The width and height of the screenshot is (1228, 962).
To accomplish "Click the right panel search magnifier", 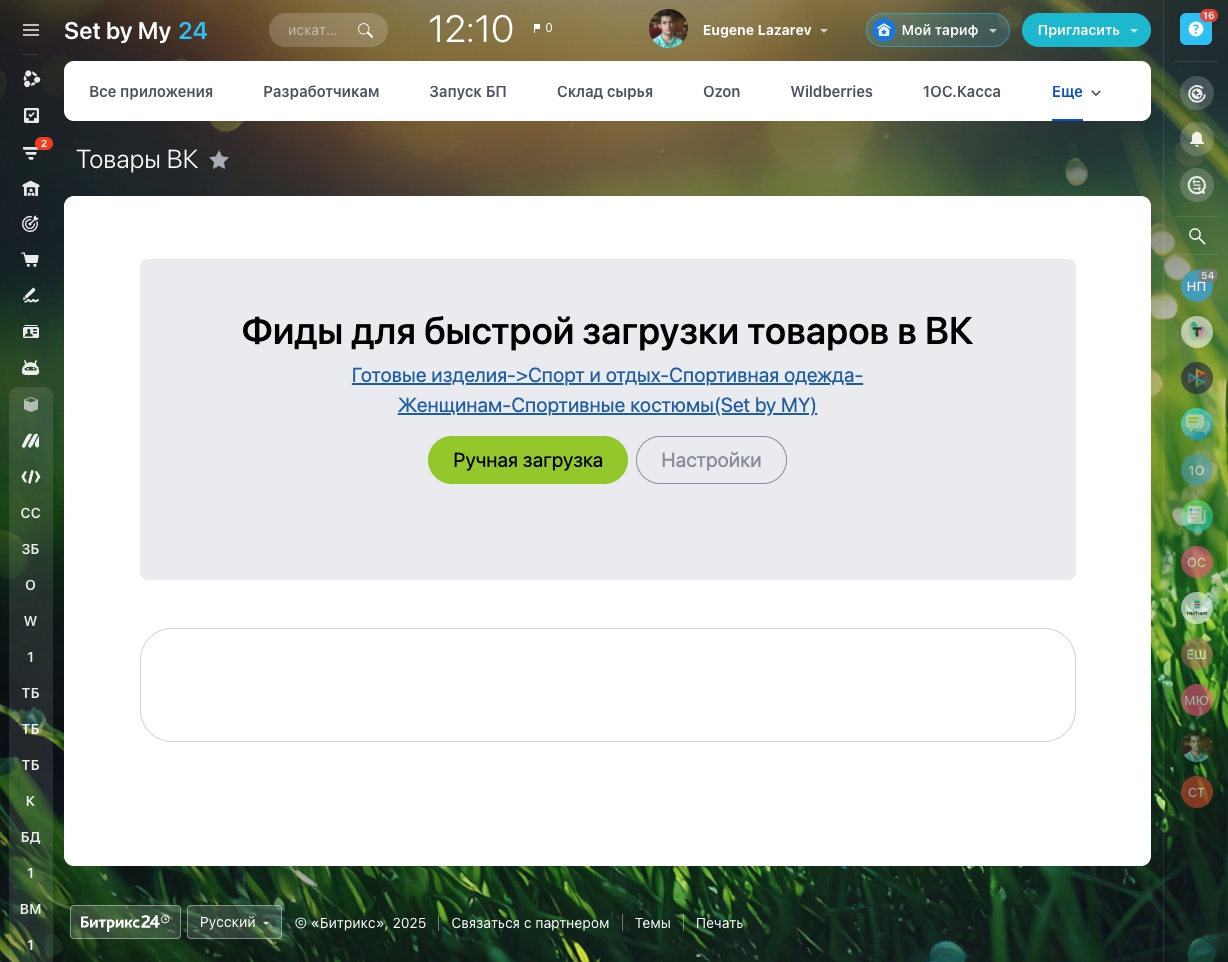I will pyautogui.click(x=1196, y=237).
